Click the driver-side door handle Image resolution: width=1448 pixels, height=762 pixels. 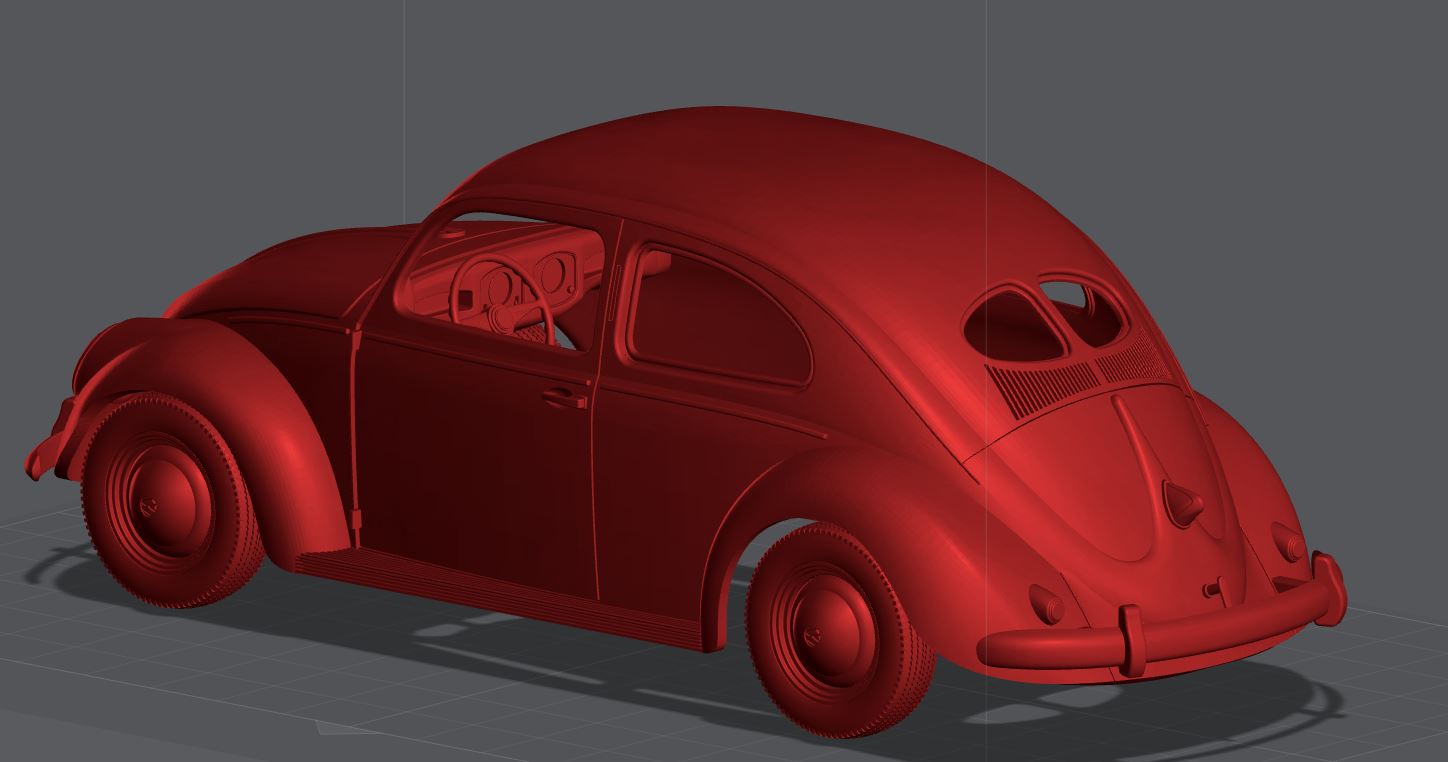click(x=560, y=397)
